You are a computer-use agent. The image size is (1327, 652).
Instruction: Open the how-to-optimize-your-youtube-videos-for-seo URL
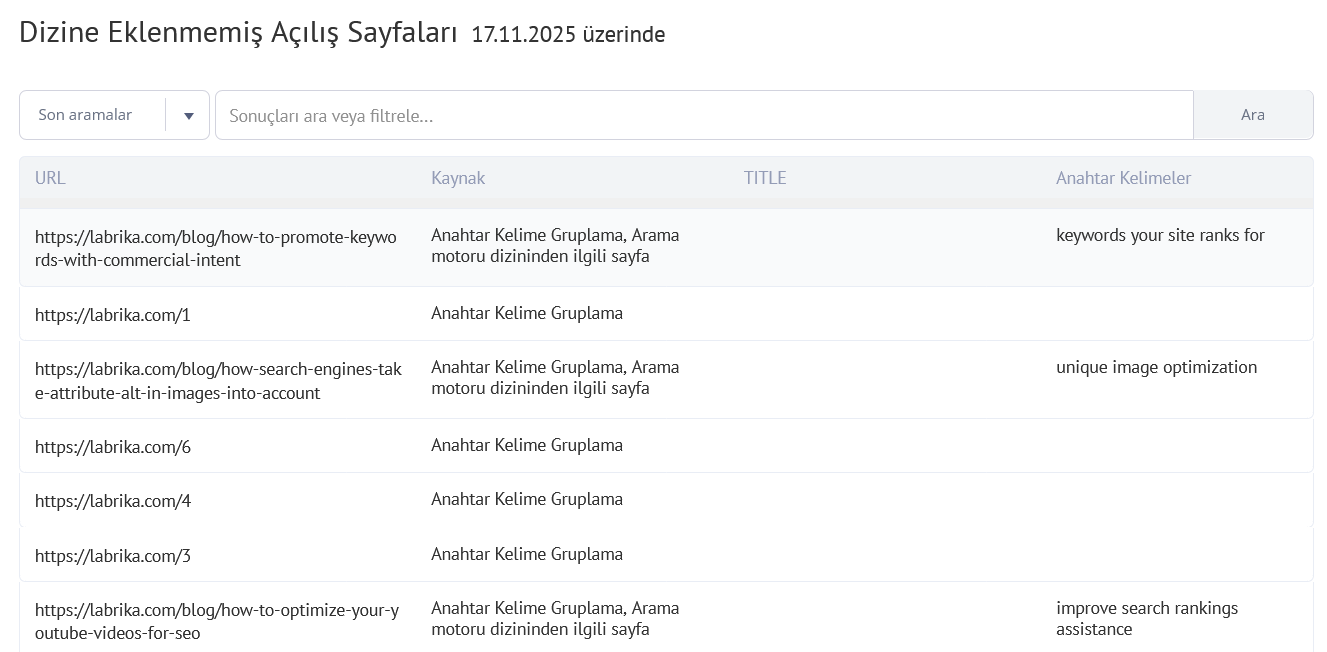216,620
